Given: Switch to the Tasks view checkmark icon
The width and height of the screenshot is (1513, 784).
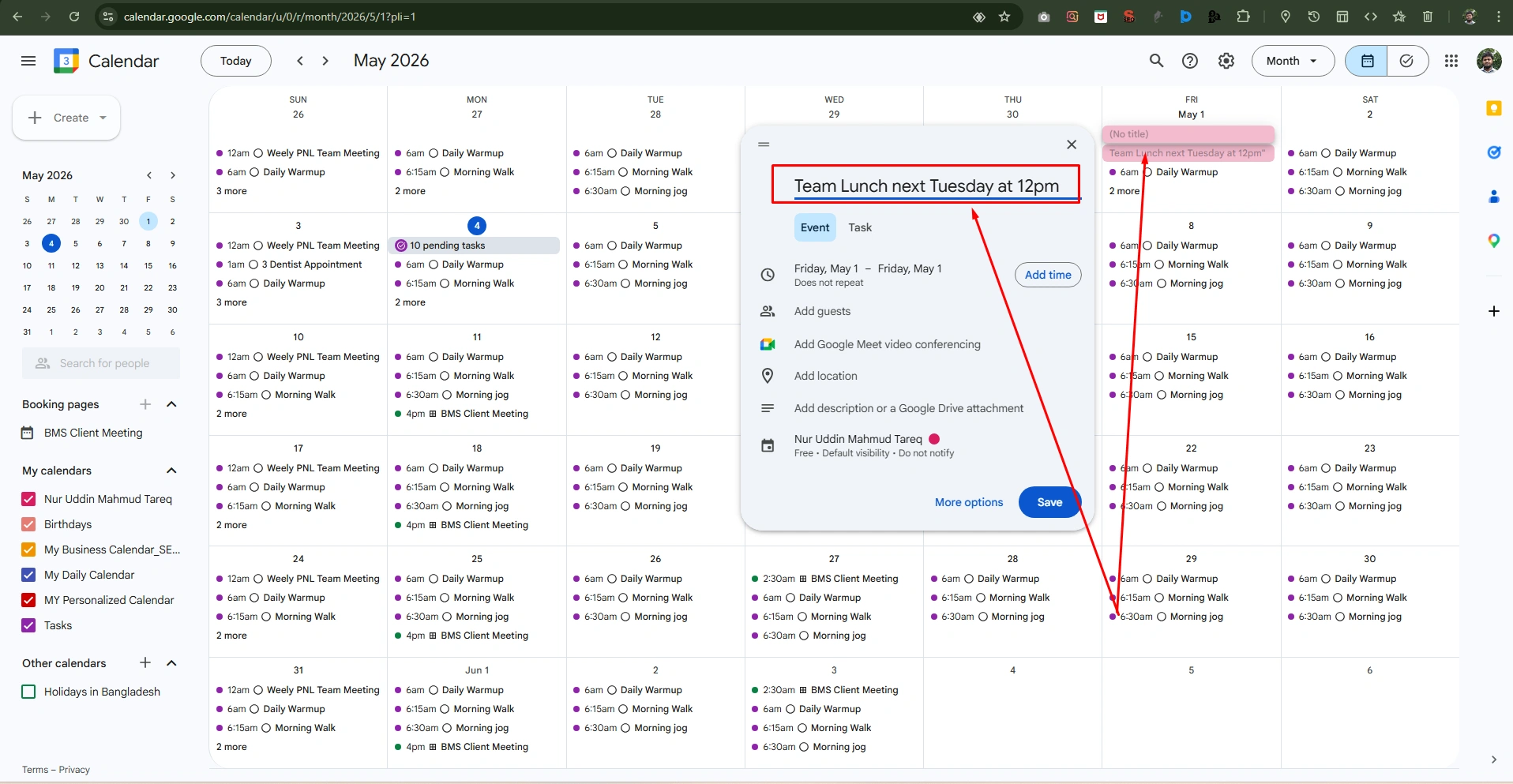Looking at the screenshot, I should coord(1407,61).
